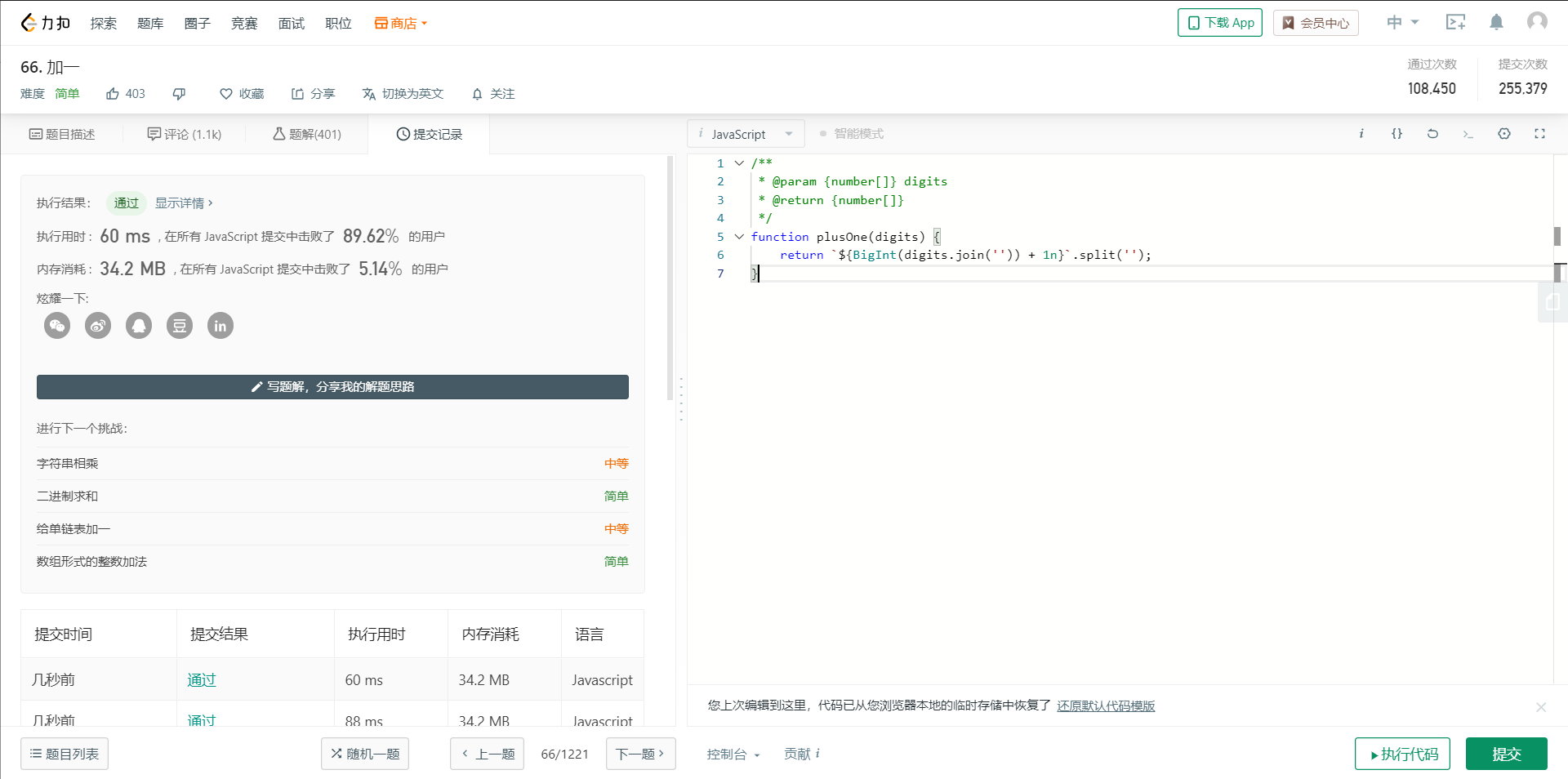
Task: Submit solution with 提交 button
Action: pos(1507,754)
